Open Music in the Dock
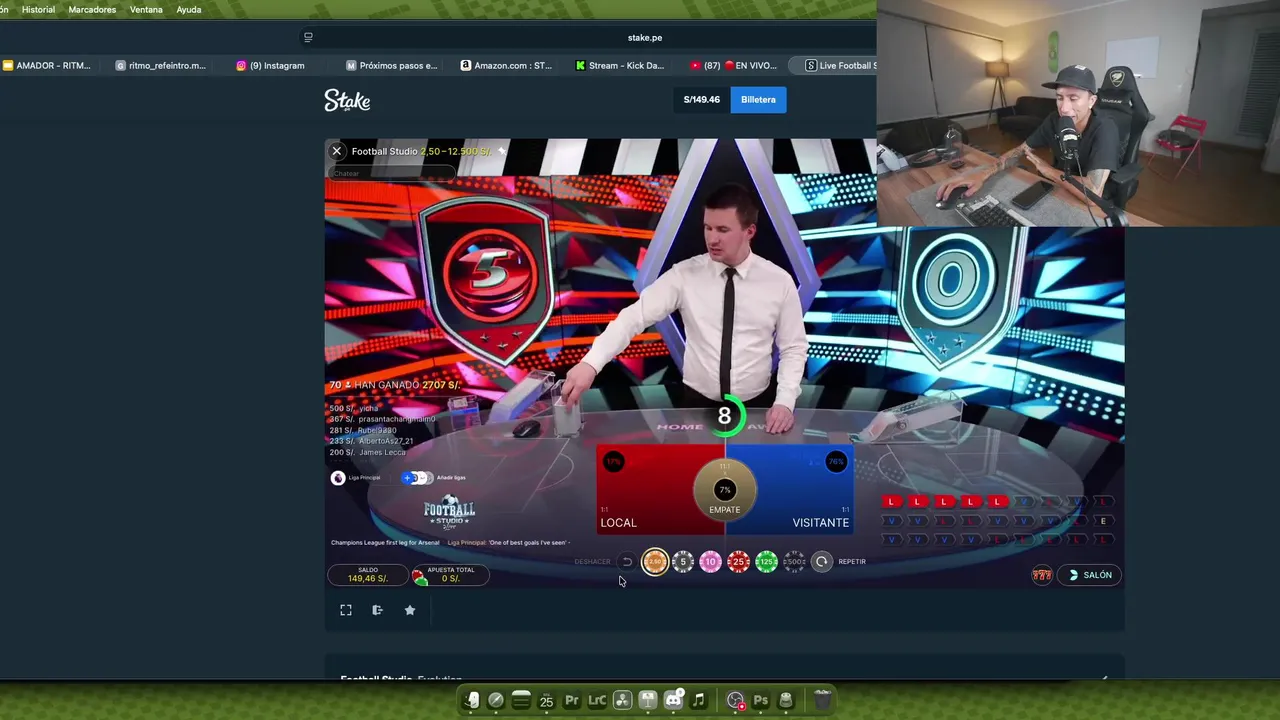The width and height of the screenshot is (1280, 720). click(x=698, y=701)
